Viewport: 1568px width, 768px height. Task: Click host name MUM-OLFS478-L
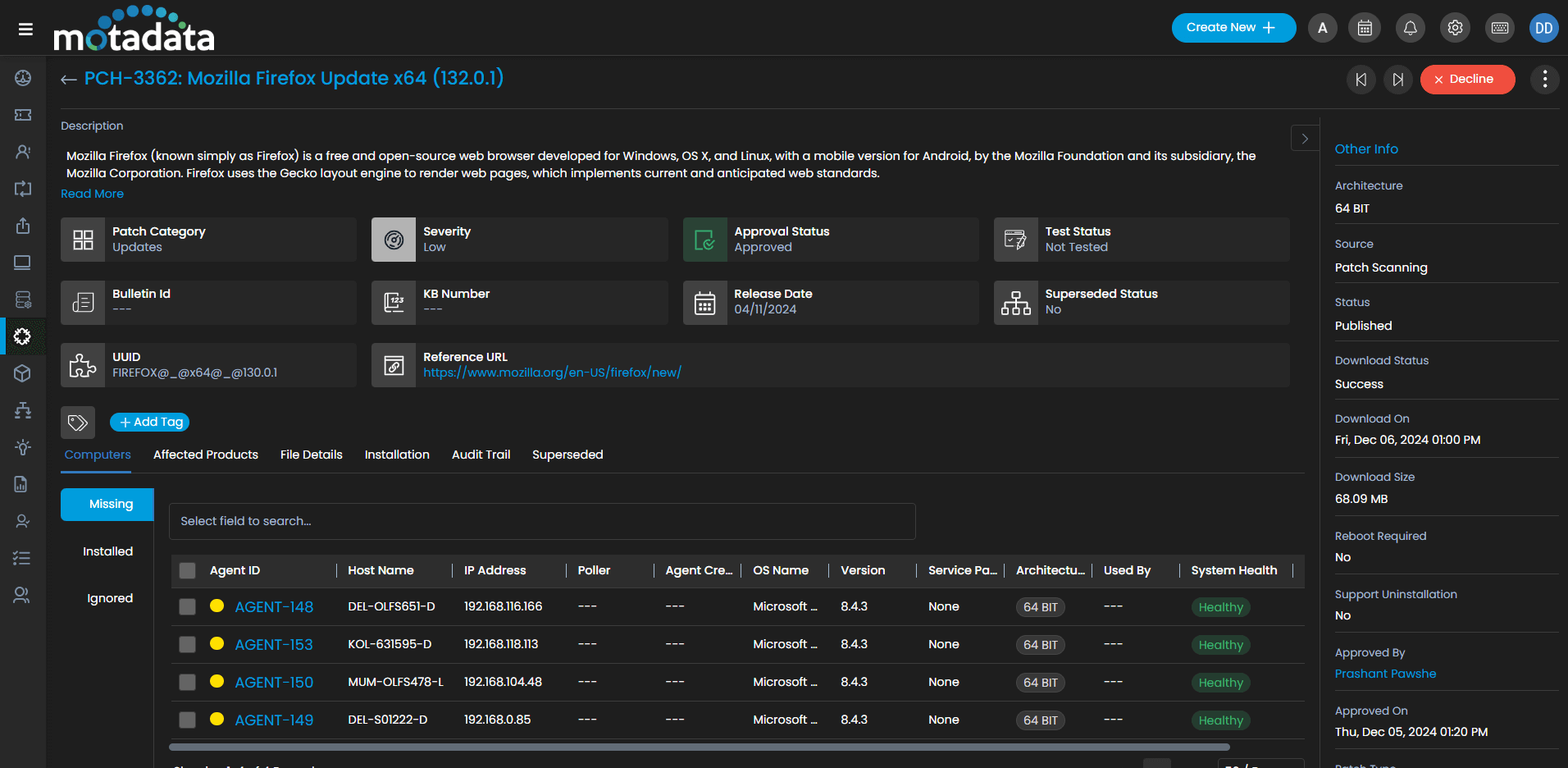click(395, 682)
